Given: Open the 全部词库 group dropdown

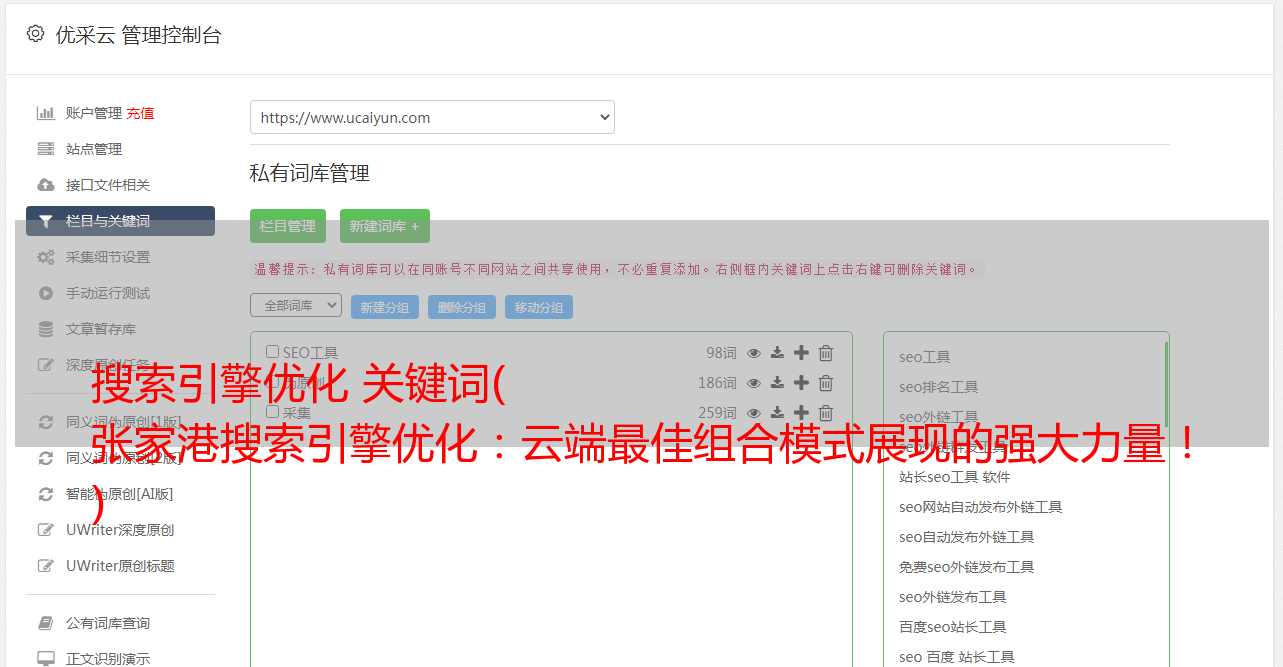Looking at the screenshot, I should (x=296, y=305).
